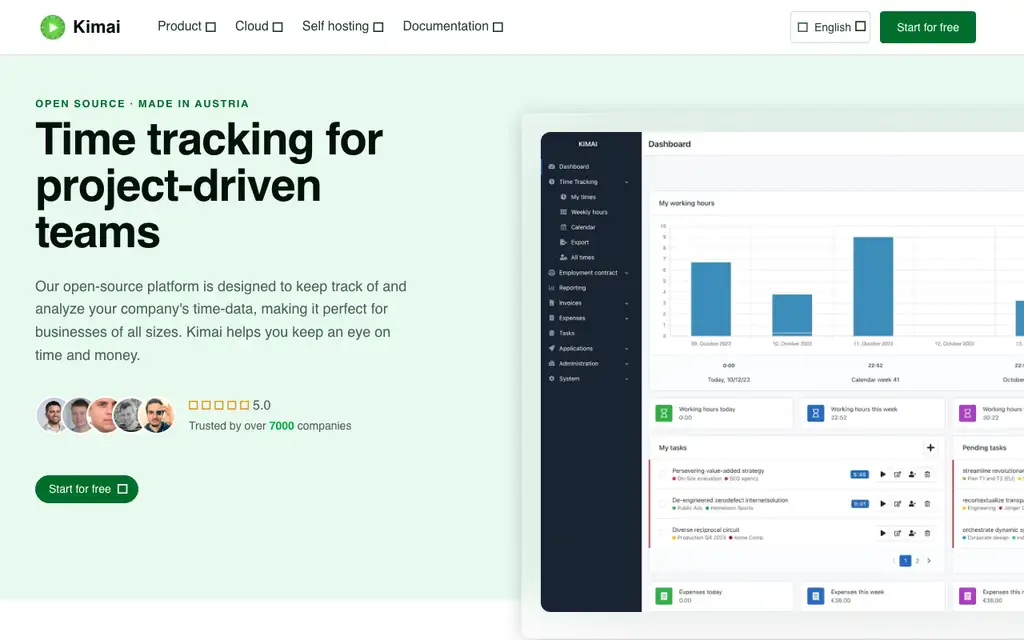Click Start for free in header
The image size is (1024, 640).
tap(927, 27)
